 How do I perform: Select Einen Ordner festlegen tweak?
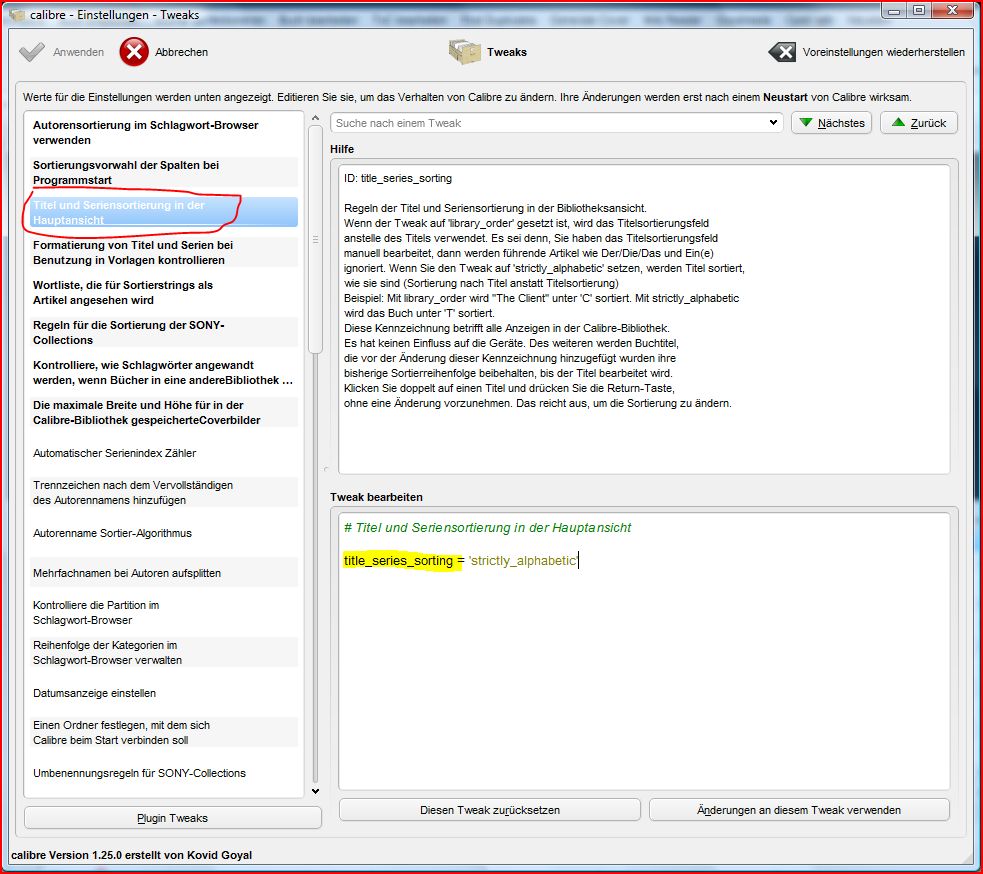click(164, 732)
